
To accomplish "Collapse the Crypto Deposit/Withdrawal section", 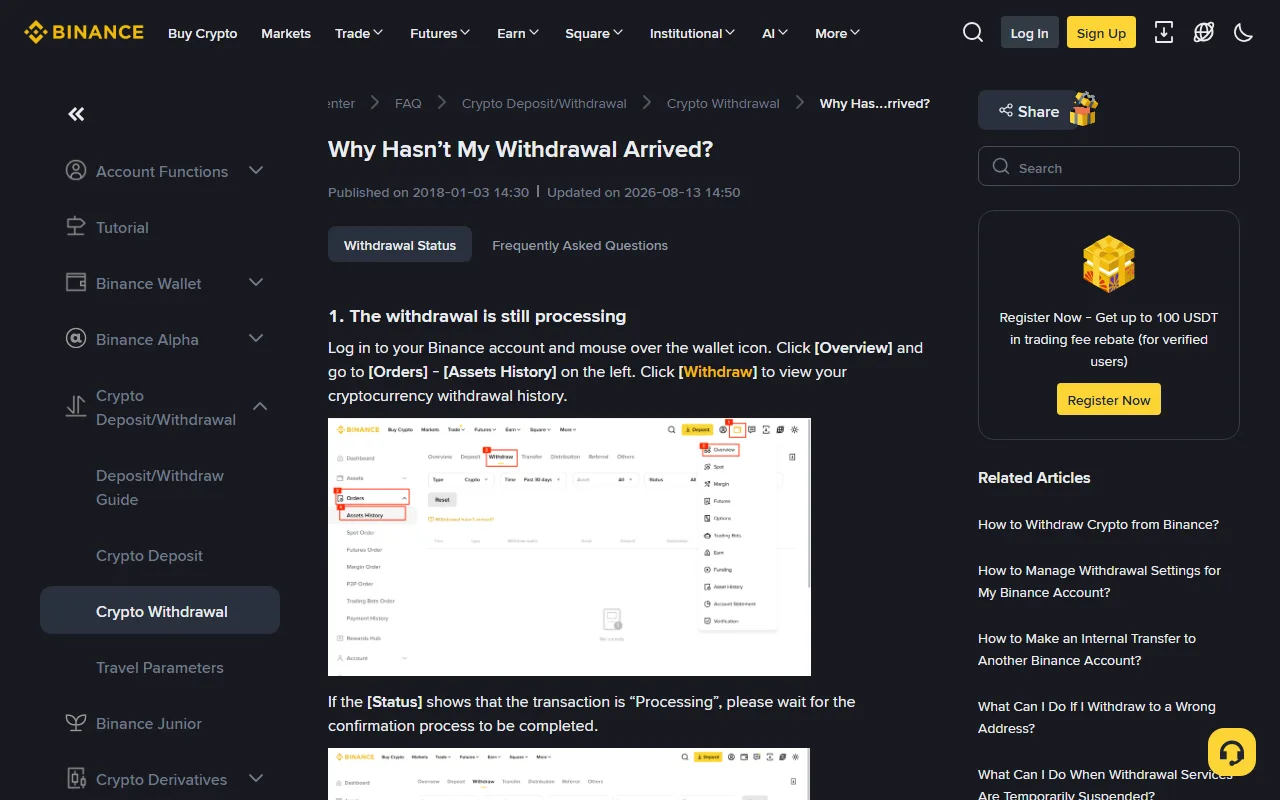I will (260, 407).
